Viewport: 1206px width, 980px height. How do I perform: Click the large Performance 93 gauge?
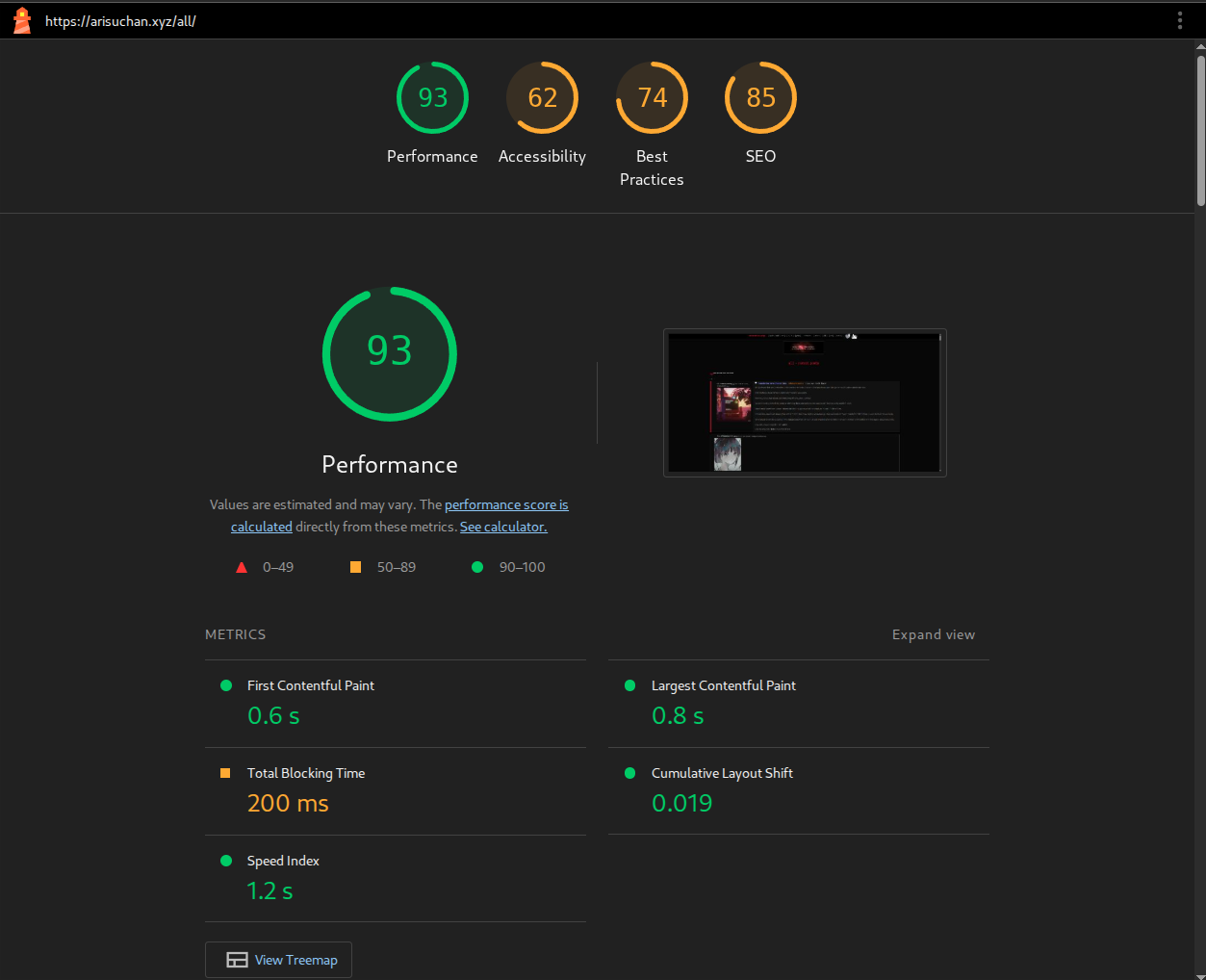(390, 353)
